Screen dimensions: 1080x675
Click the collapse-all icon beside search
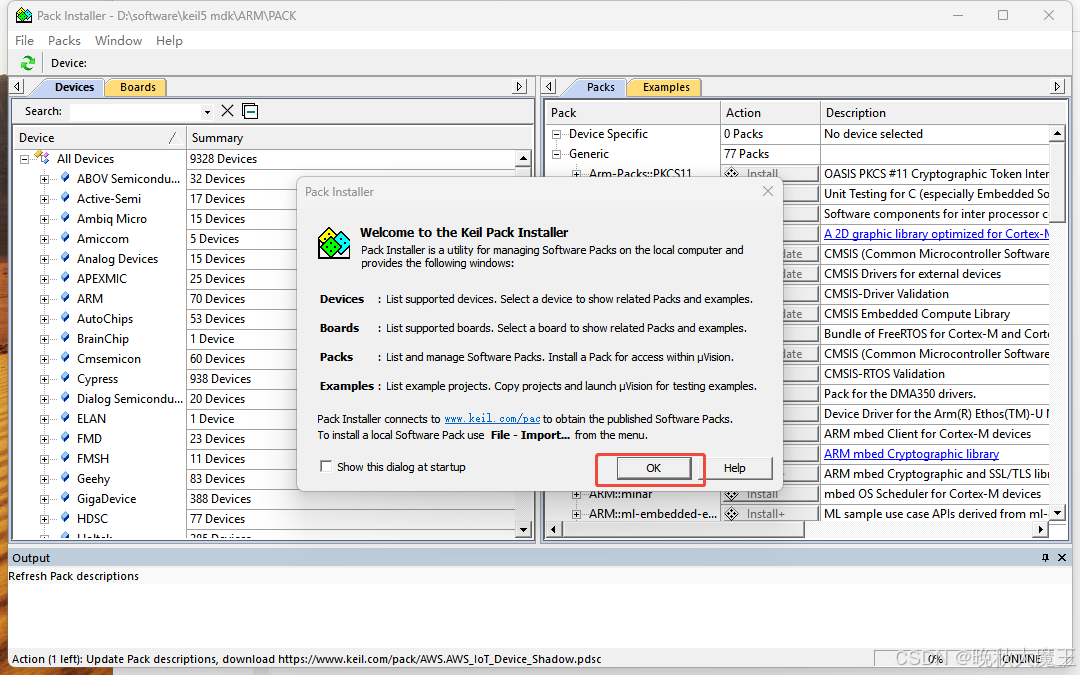[x=250, y=111]
